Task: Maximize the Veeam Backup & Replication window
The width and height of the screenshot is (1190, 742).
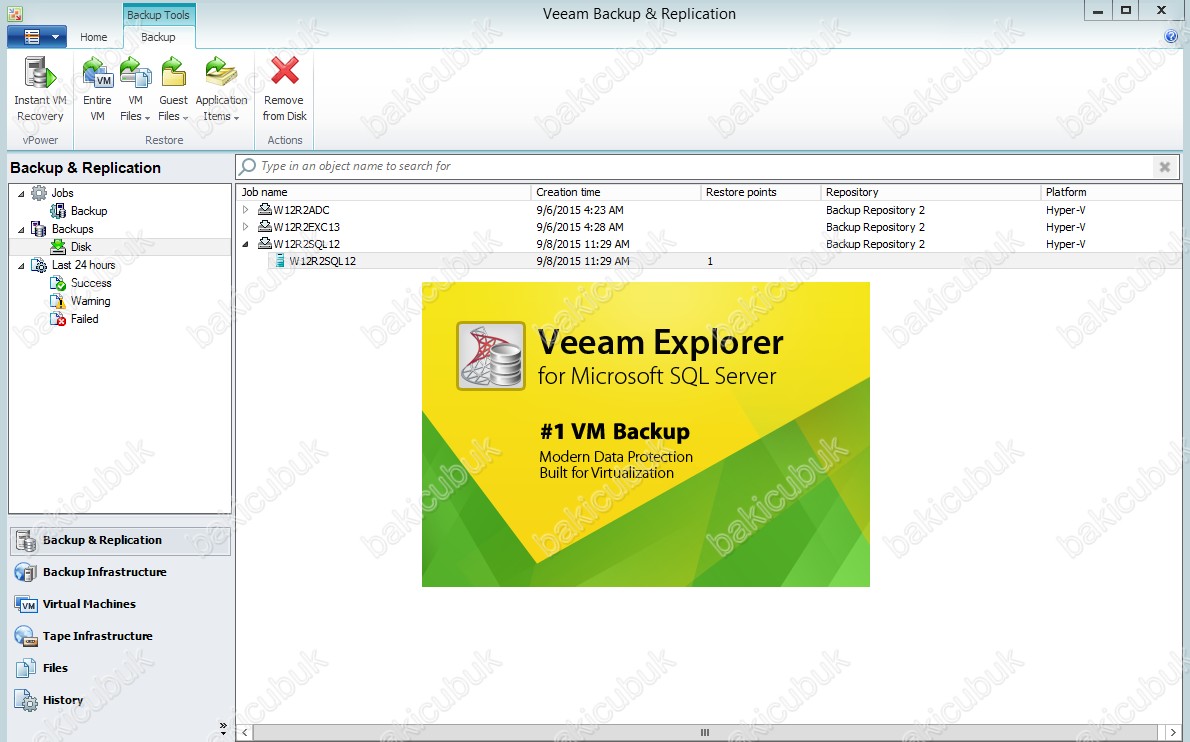Action: coord(1126,11)
